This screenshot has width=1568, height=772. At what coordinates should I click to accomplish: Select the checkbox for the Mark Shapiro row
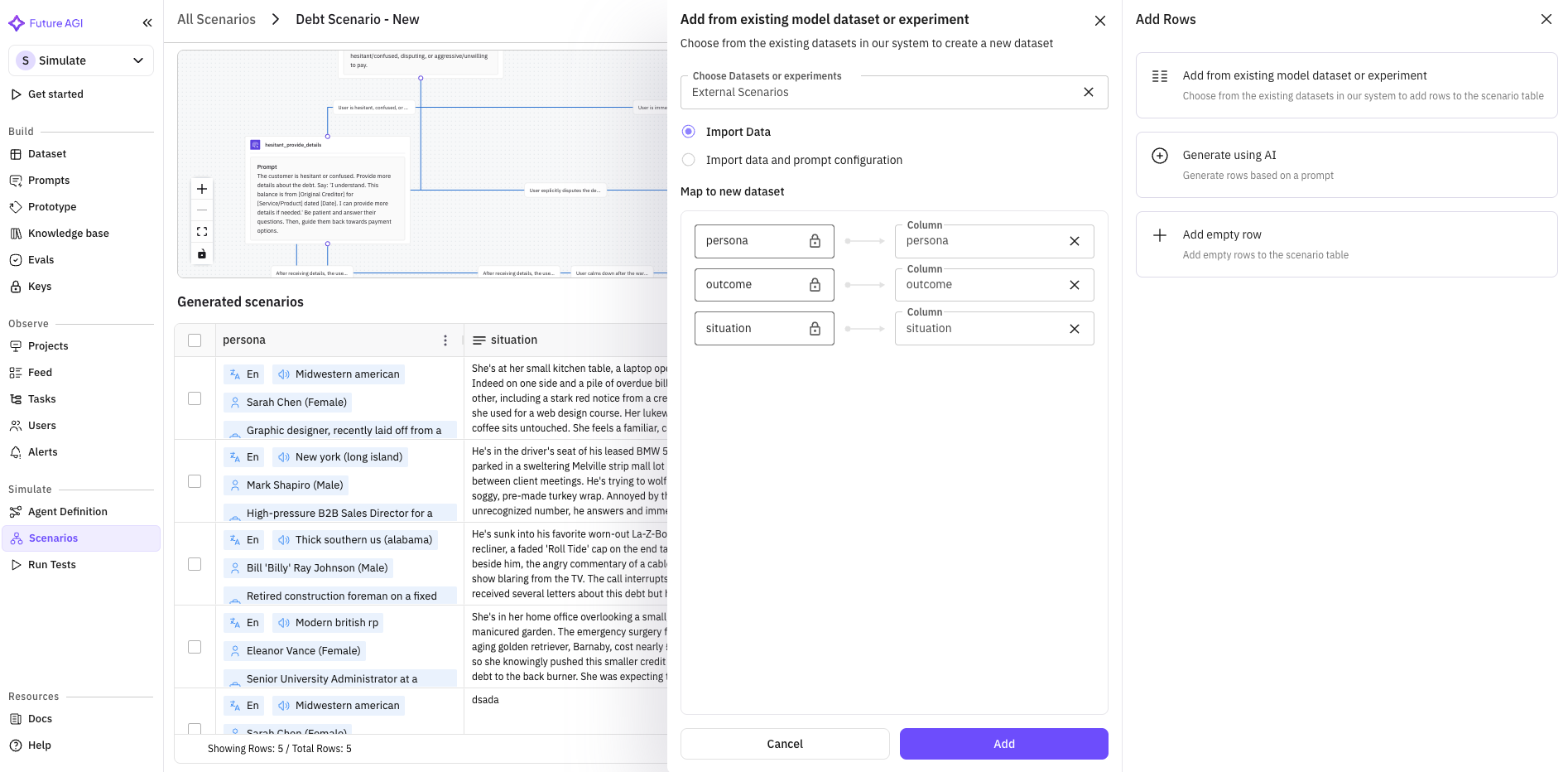(195, 480)
